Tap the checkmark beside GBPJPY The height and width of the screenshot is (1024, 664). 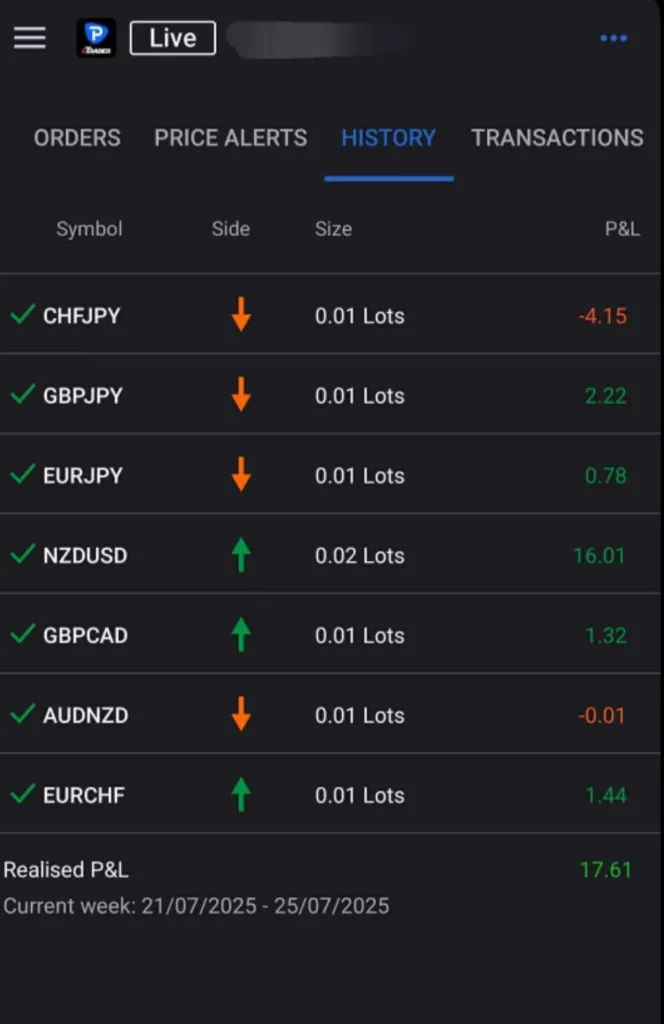[x=22, y=395]
